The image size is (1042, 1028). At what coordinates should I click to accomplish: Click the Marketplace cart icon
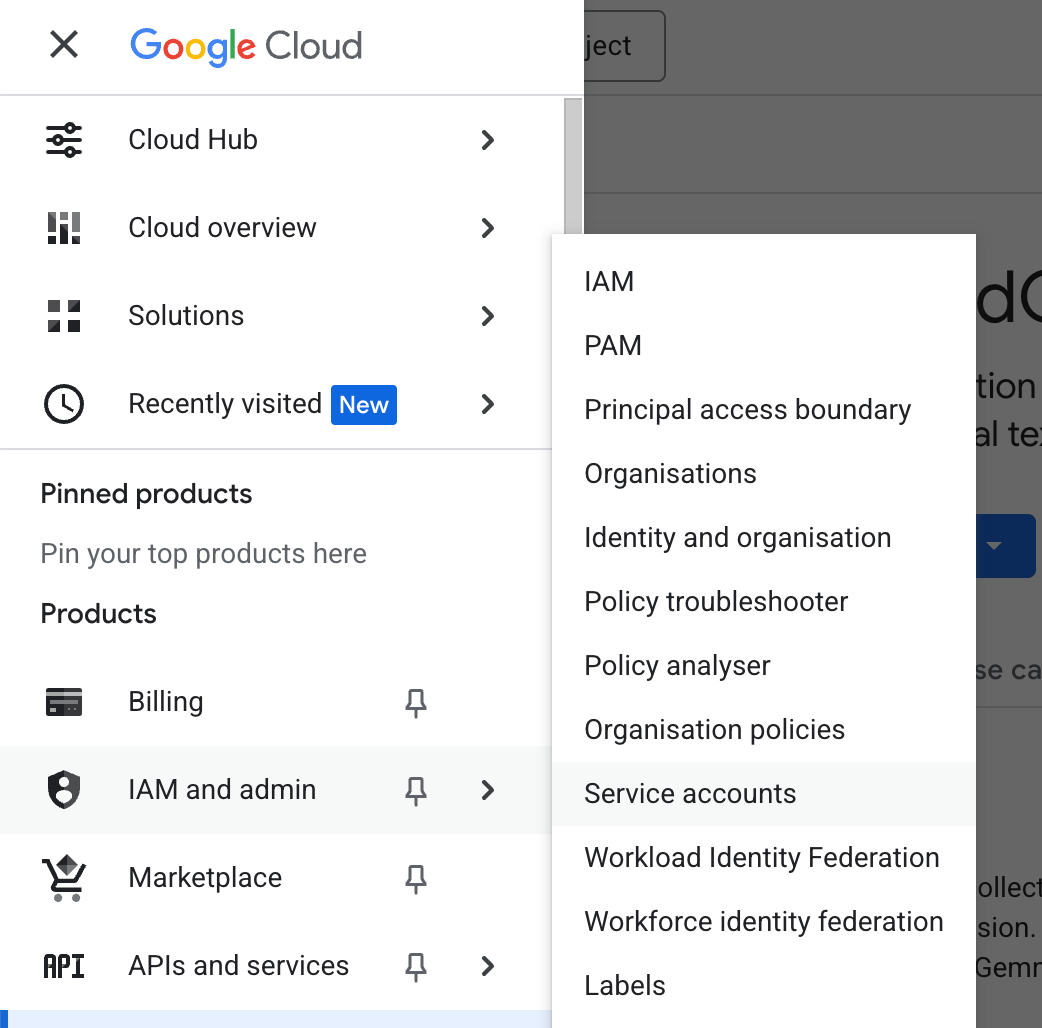tap(64, 878)
